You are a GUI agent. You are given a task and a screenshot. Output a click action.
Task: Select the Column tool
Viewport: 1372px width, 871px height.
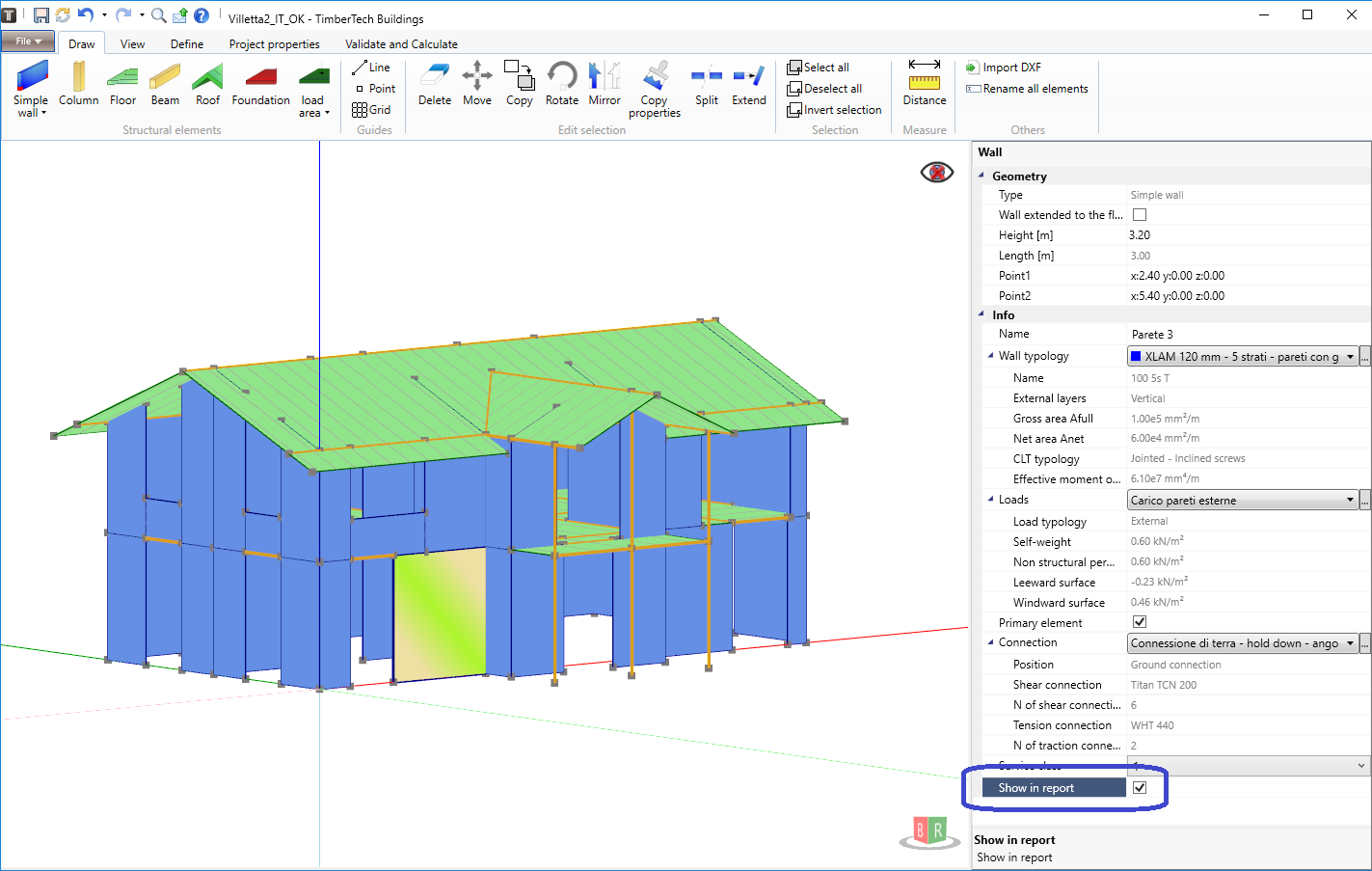click(x=78, y=84)
